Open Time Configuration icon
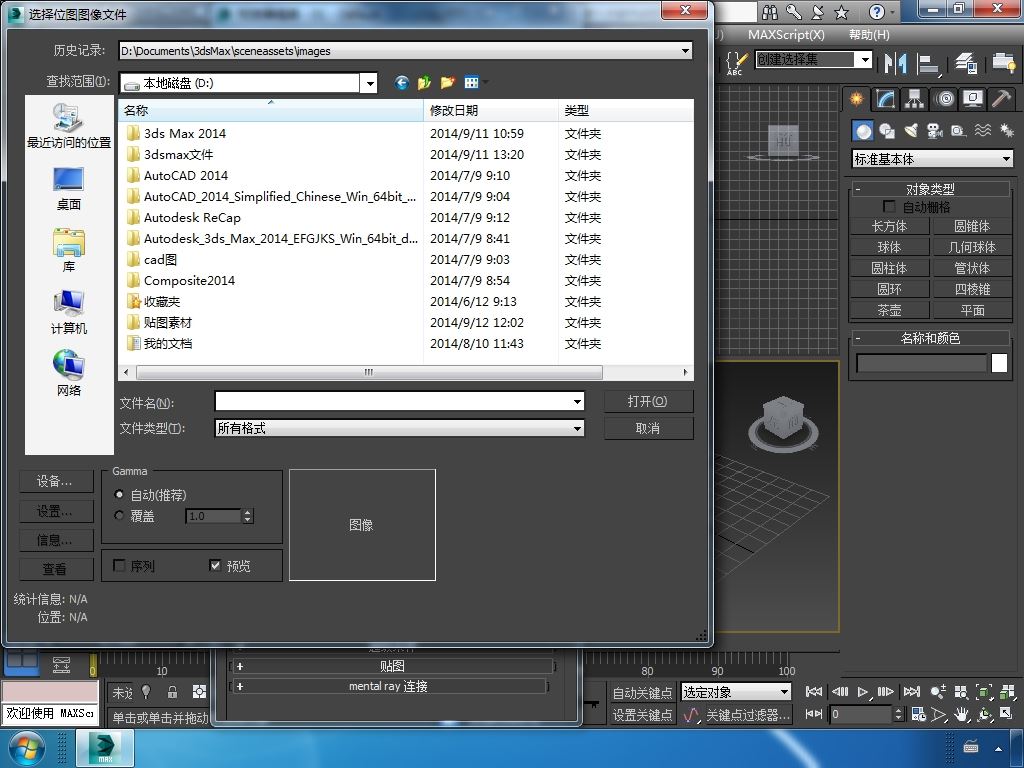Image resolution: width=1024 pixels, height=768 pixels. [919, 714]
